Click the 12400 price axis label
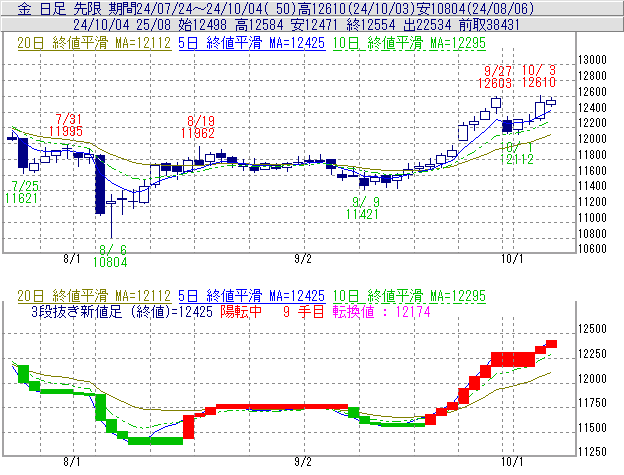This screenshot has height=475, width=624. (592, 107)
